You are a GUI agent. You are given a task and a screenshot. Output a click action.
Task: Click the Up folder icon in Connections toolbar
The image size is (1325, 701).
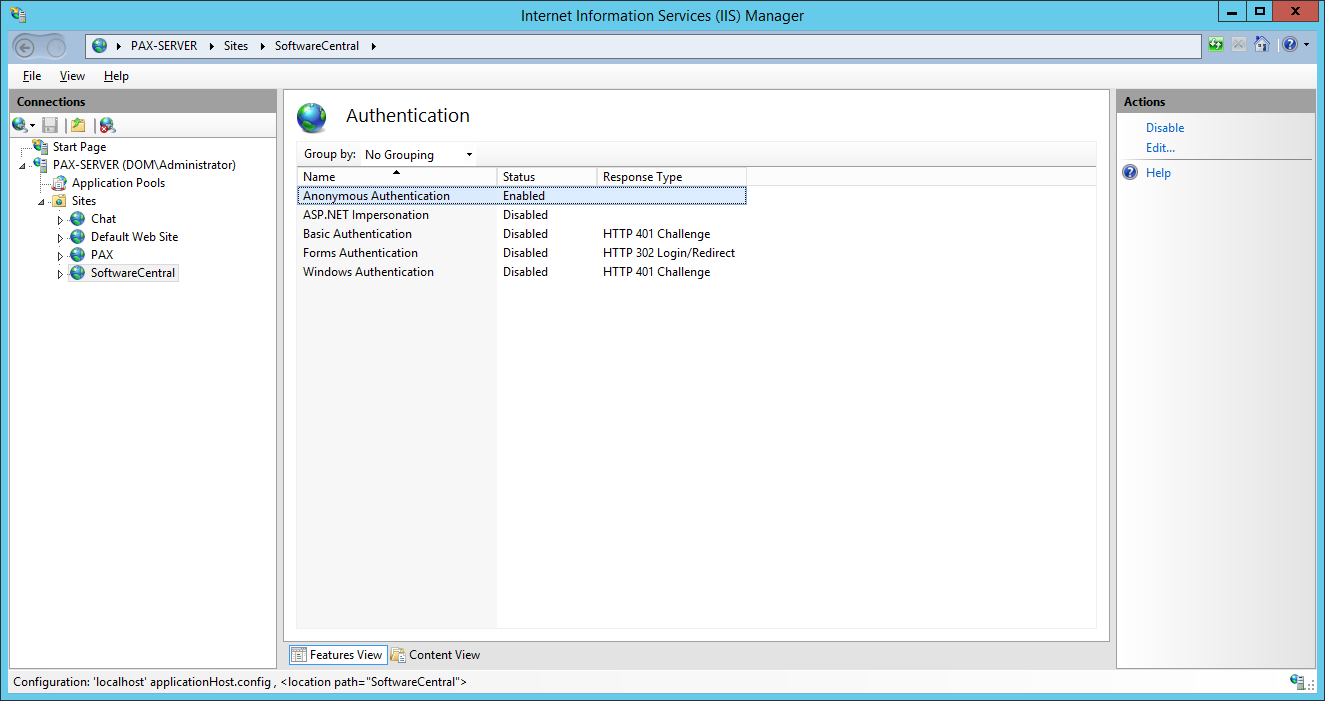pyautogui.click(x=78, y=125)
